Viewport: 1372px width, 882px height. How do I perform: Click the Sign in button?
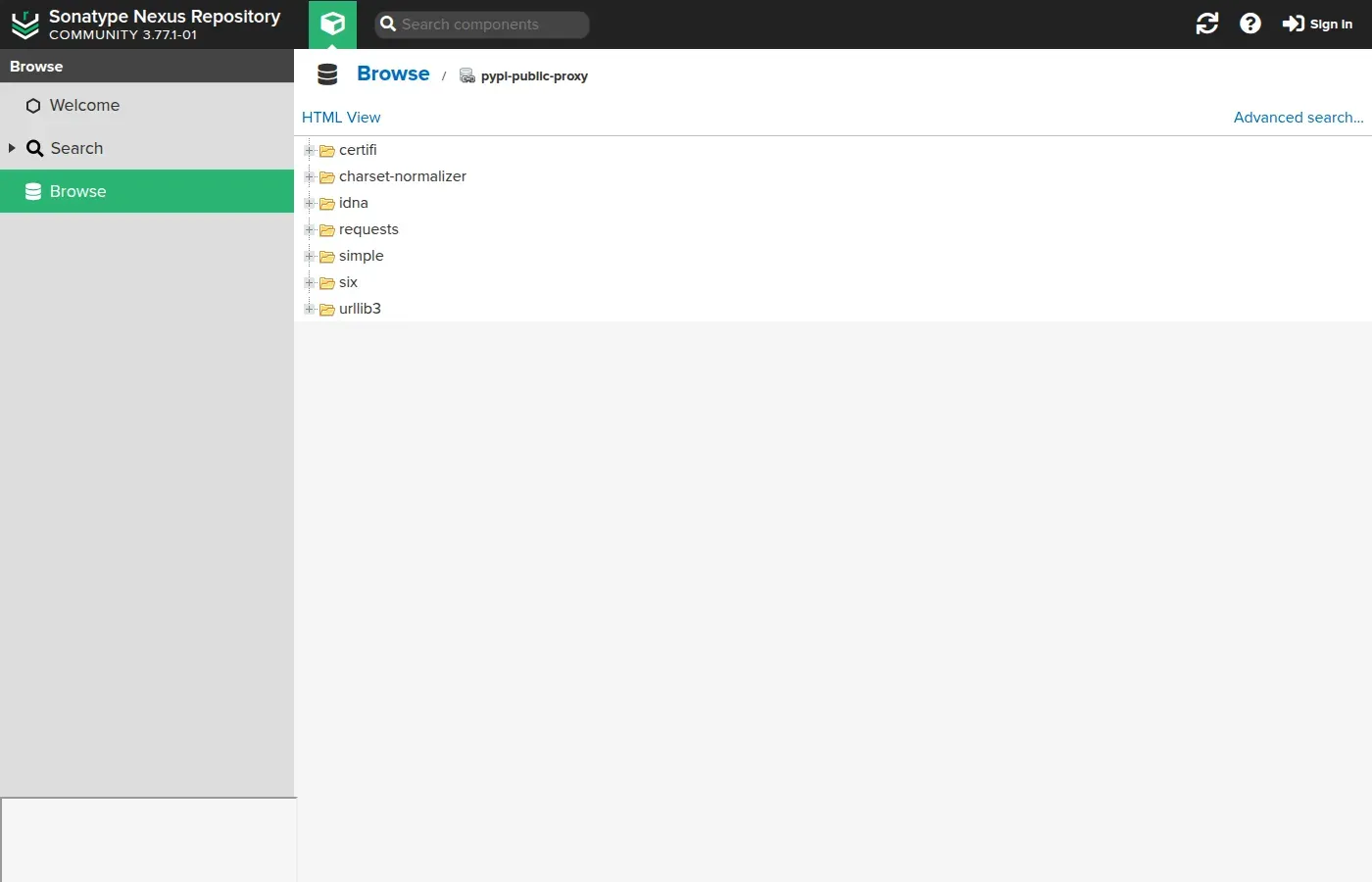[1318, 24]
